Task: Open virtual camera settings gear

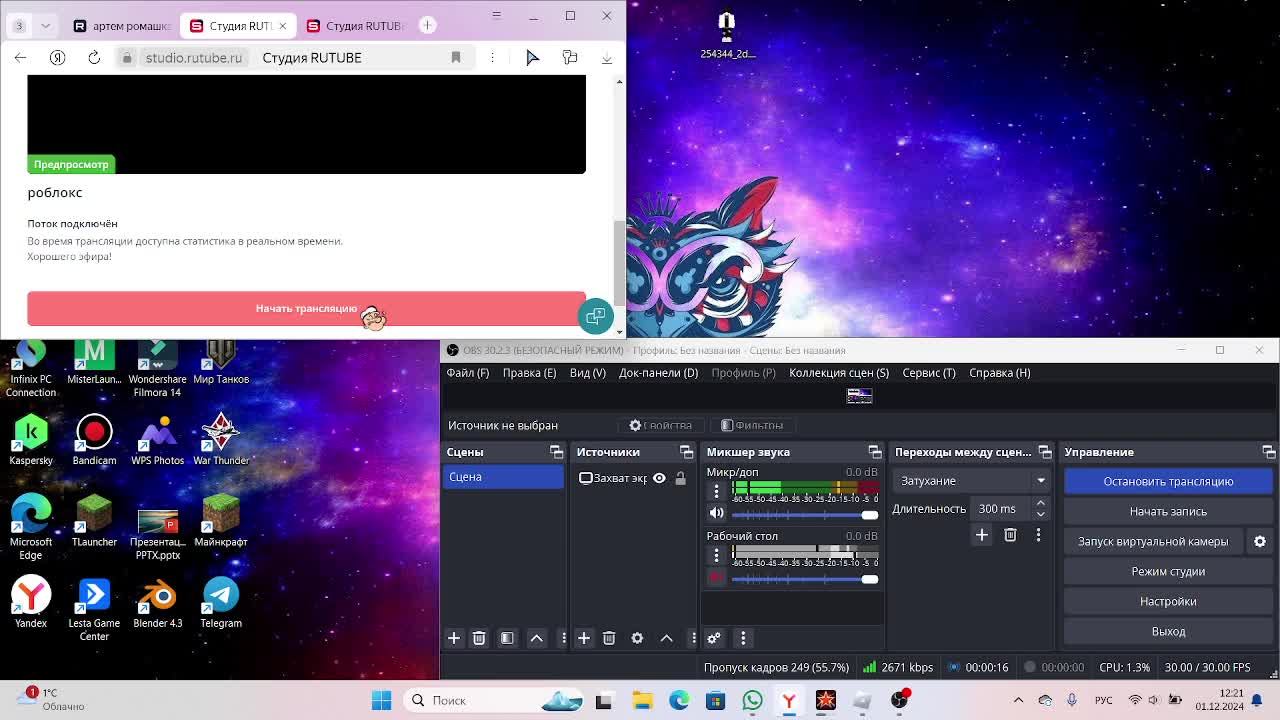Action: point(1260,541)
